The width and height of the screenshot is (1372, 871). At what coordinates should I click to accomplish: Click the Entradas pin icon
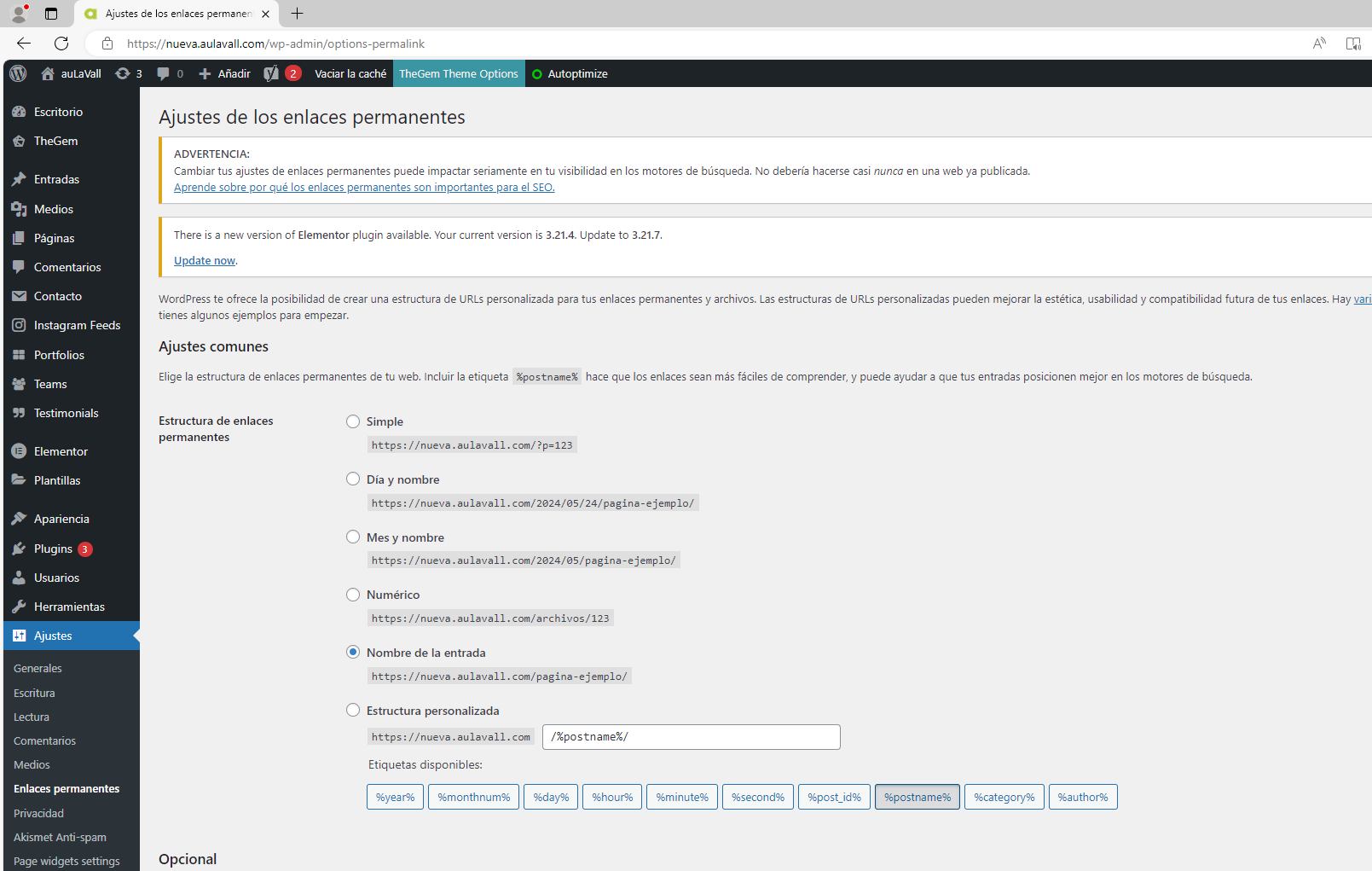click(x=19, y=179)
